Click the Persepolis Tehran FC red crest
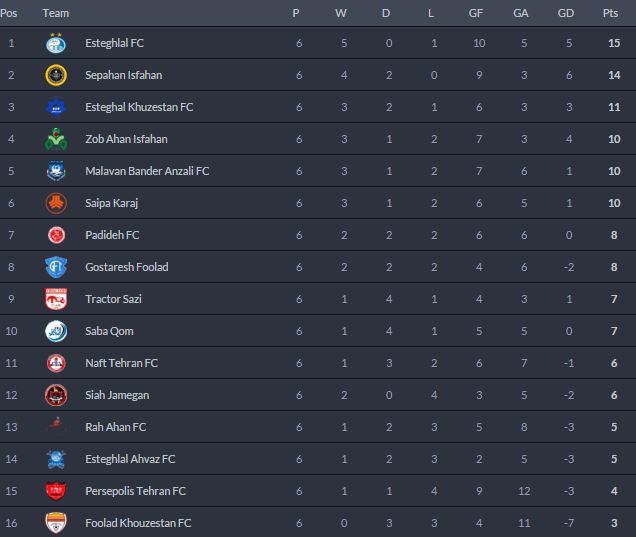This screenshot has height=537, width=636. tap(55, 491)
